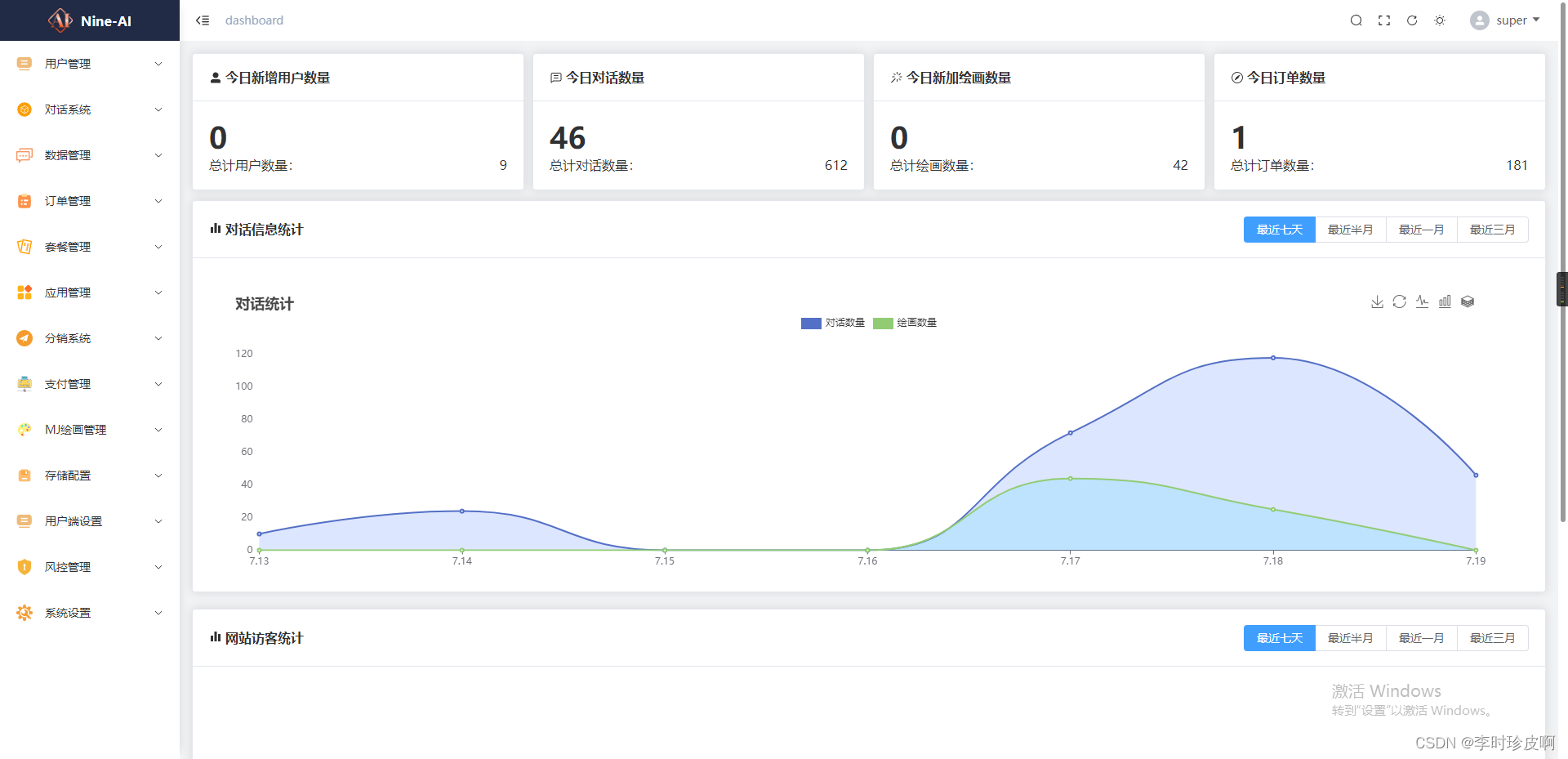The height and width of the screenshot is (759, 1568).
Task: Toggle 对话数量 series in chart legend
Action: coord(833,323)
